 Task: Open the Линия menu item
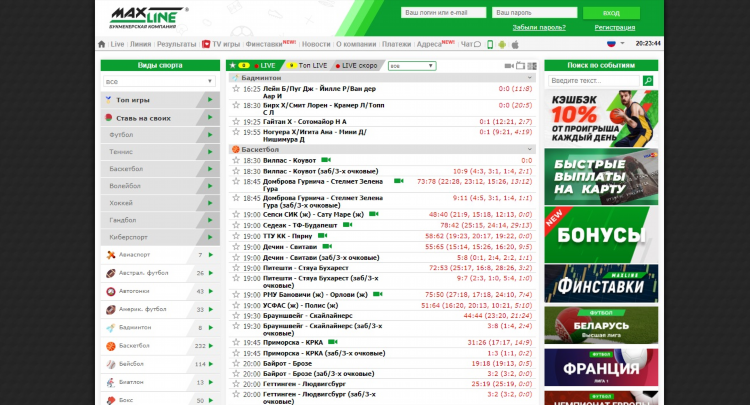point(140,44)
